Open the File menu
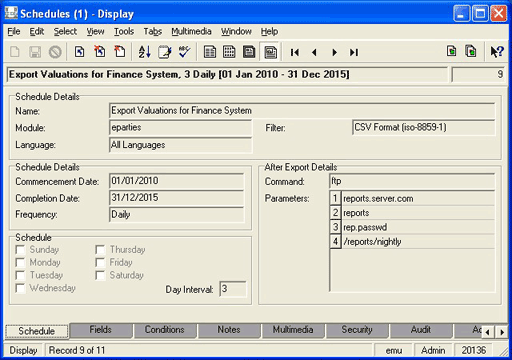 coord(14,31)
